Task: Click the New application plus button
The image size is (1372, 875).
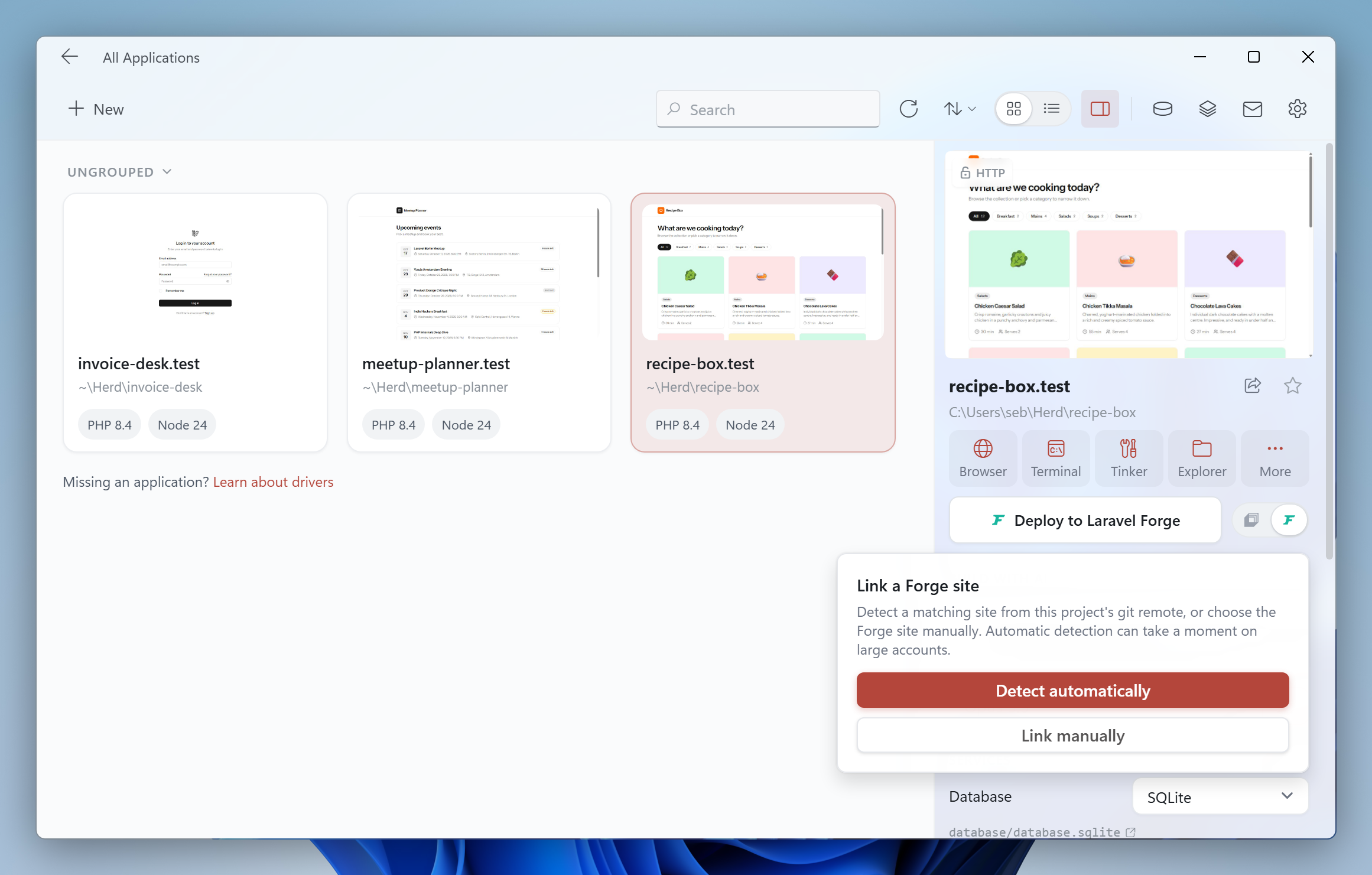Action: point(96,109)
